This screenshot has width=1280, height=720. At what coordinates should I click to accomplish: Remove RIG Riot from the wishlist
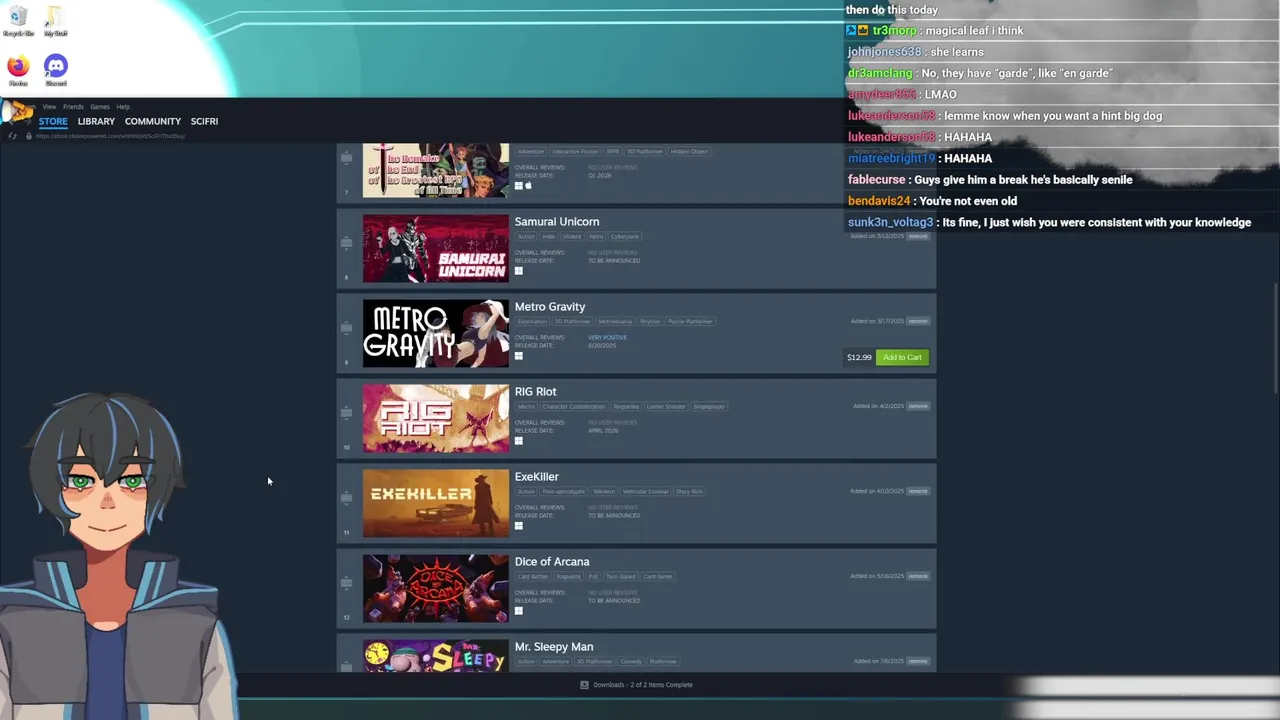(x=918, y=406)
